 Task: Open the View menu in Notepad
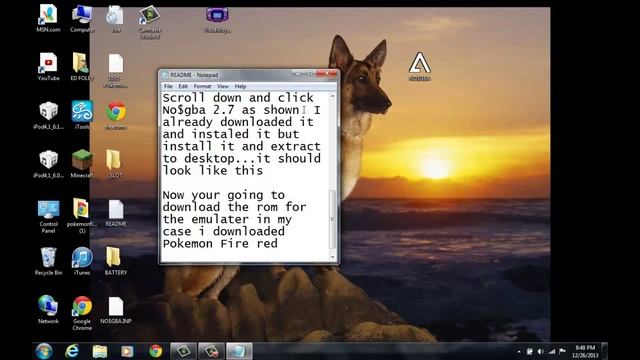tap(223, 87)
